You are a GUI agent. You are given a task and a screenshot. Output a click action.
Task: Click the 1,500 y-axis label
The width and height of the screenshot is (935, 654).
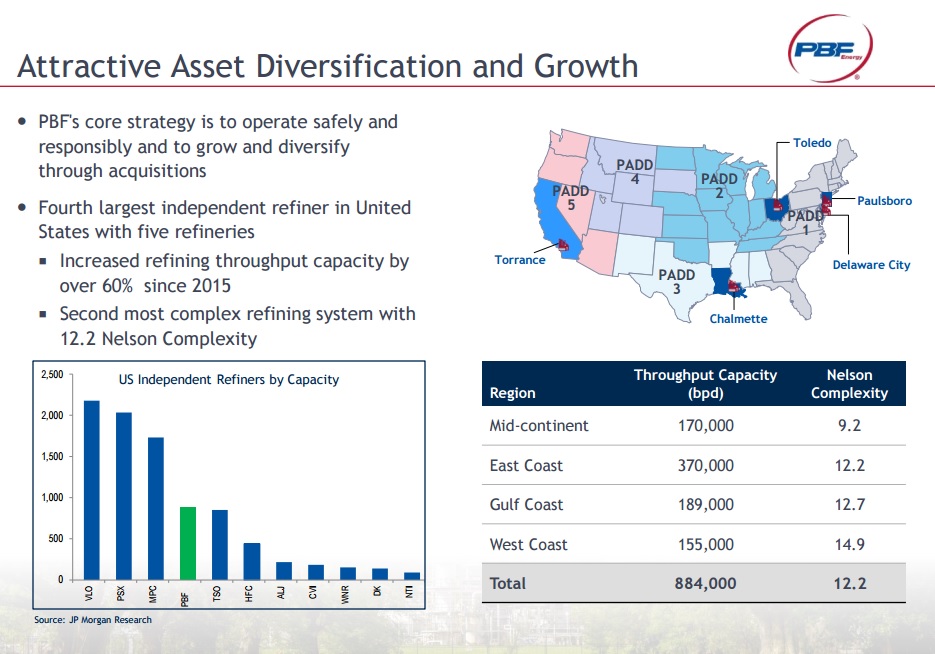click(52, 456)
